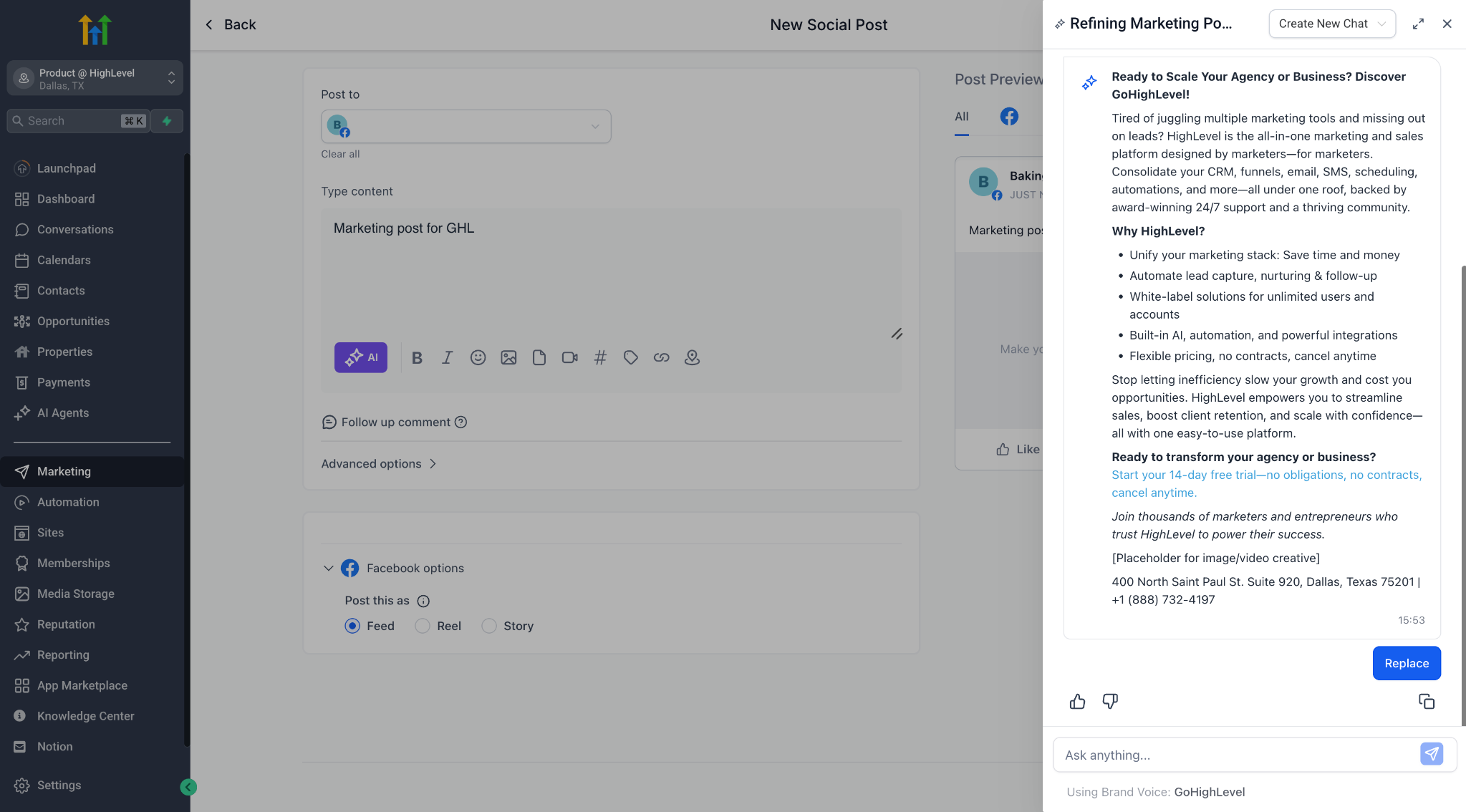This screenshot has width=1466, height=812.
Task: Select the Reel radio button
Action: click(x=423, y=626)
